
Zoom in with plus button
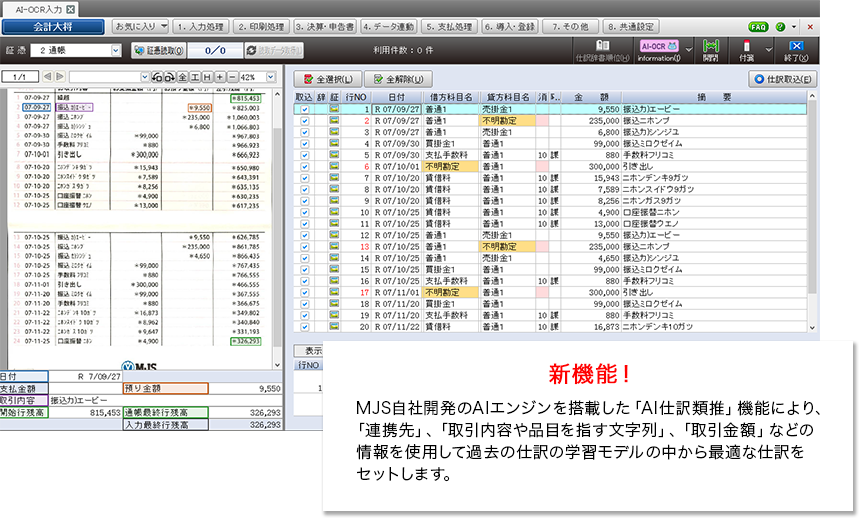tap(220, 77)
